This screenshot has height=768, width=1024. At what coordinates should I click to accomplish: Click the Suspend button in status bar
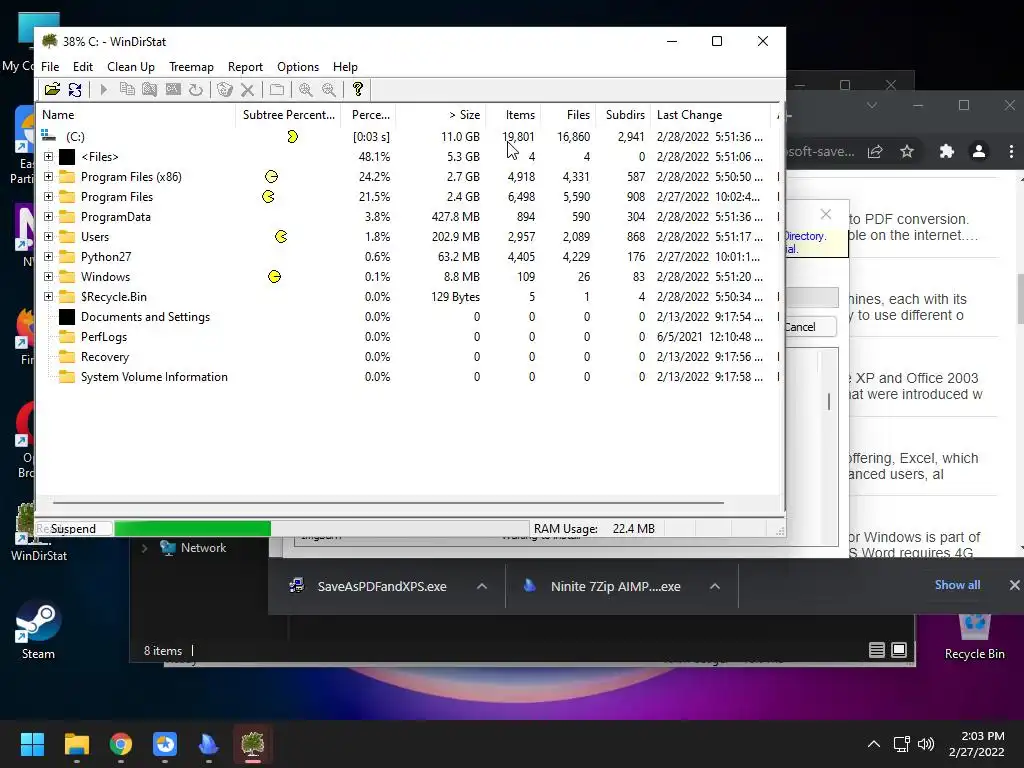point(73,528)
